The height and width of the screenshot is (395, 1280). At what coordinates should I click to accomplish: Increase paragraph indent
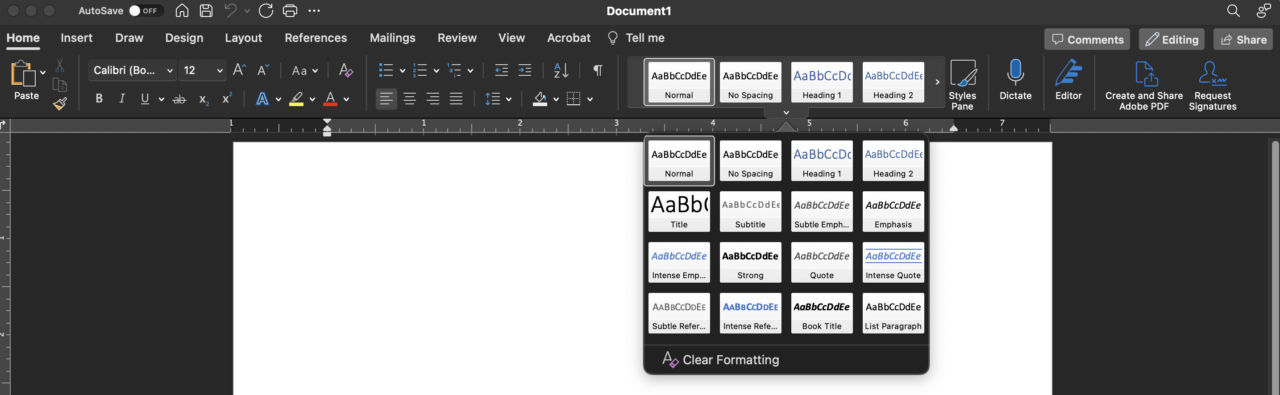[525, 70]
